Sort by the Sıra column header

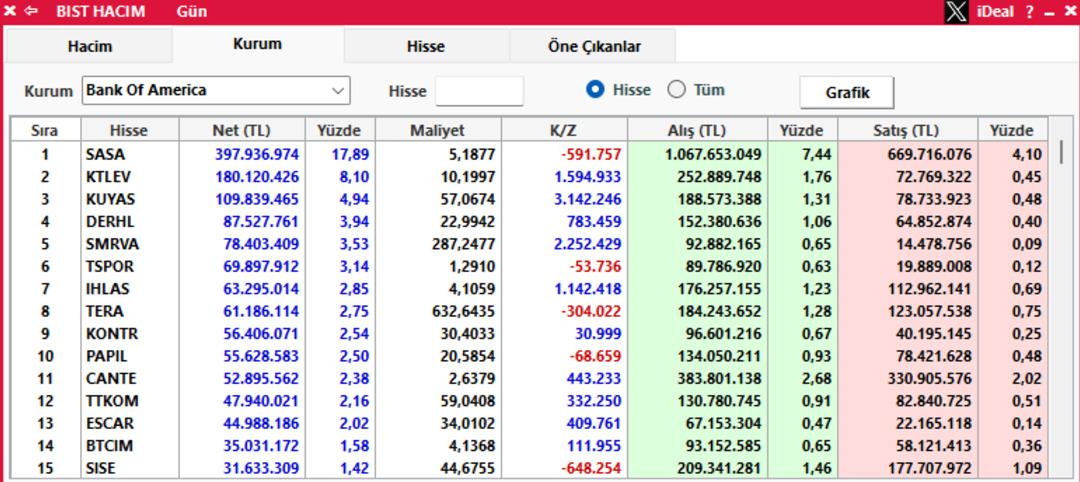point(45,130)
